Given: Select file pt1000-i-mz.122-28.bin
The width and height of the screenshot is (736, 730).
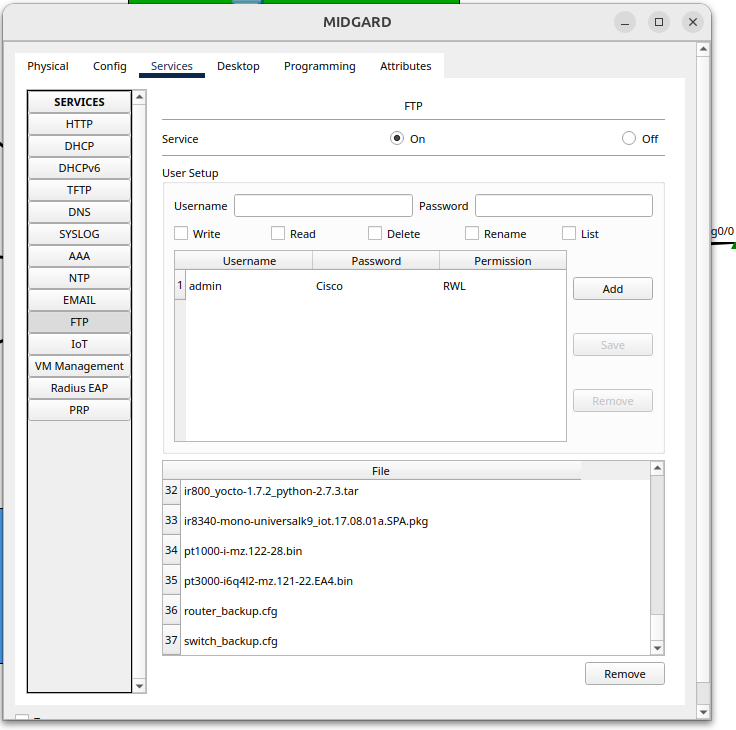Looking at the screenshot, I should 381,551.
